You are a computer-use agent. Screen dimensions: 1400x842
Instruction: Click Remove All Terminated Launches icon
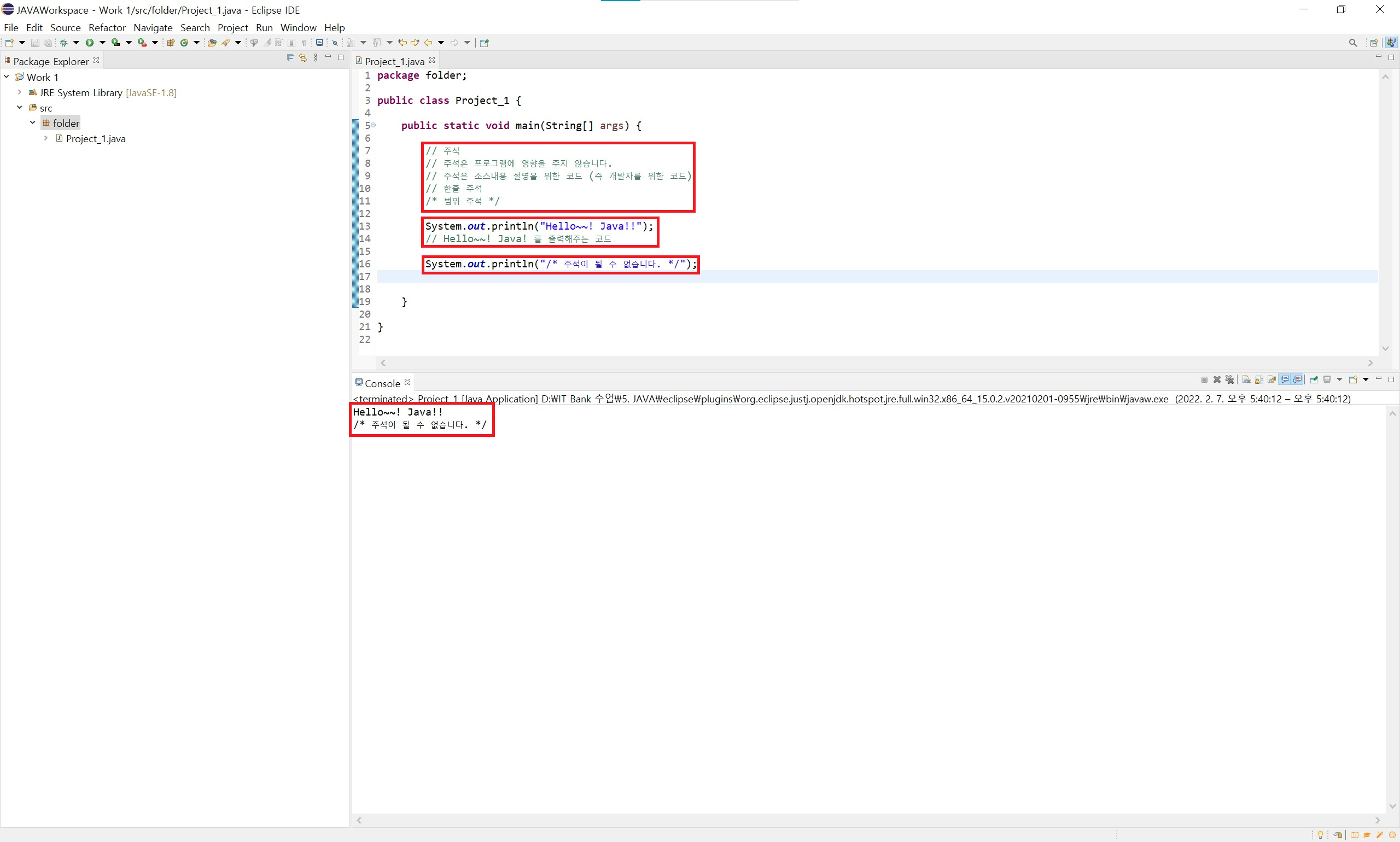(x=1230, y=379)
